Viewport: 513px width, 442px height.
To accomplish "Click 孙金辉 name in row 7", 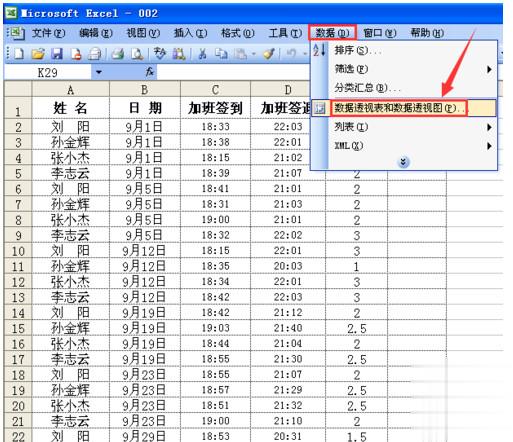I will coord(71,204).
